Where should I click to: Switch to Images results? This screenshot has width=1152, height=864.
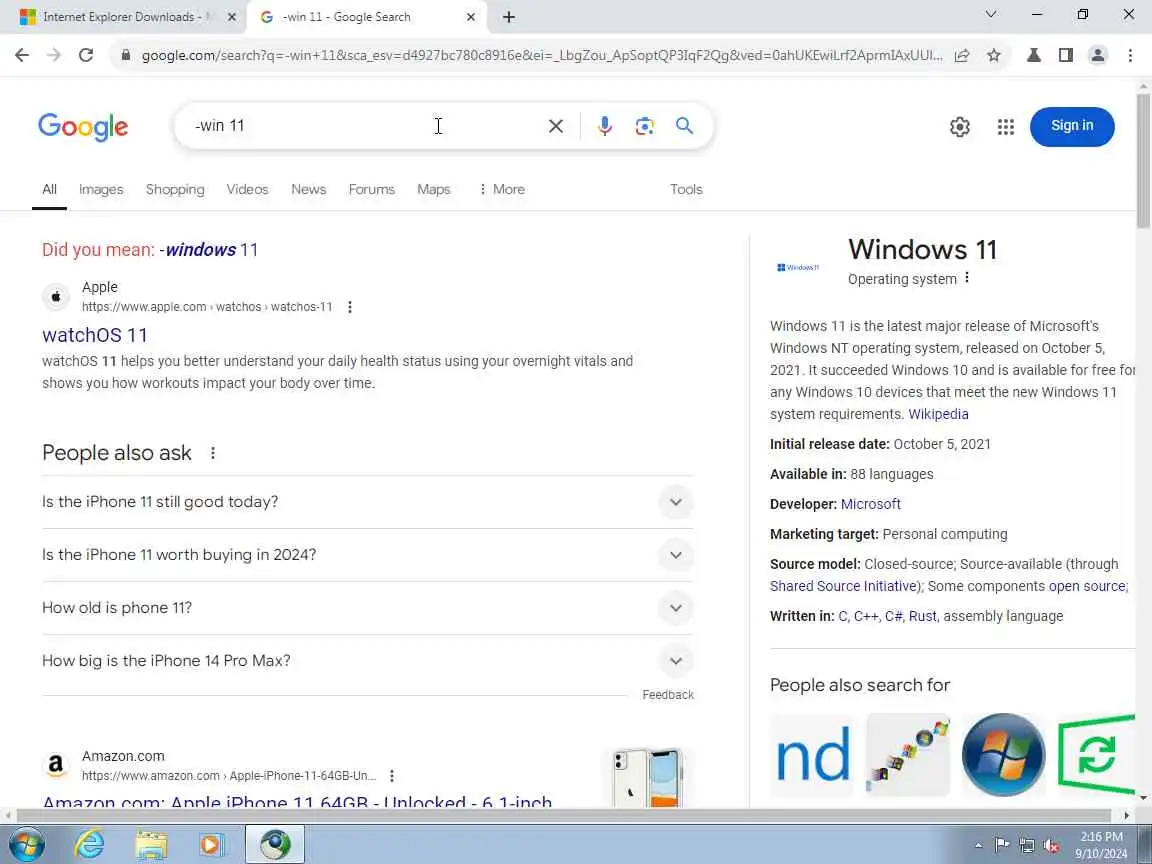(101, 189)
